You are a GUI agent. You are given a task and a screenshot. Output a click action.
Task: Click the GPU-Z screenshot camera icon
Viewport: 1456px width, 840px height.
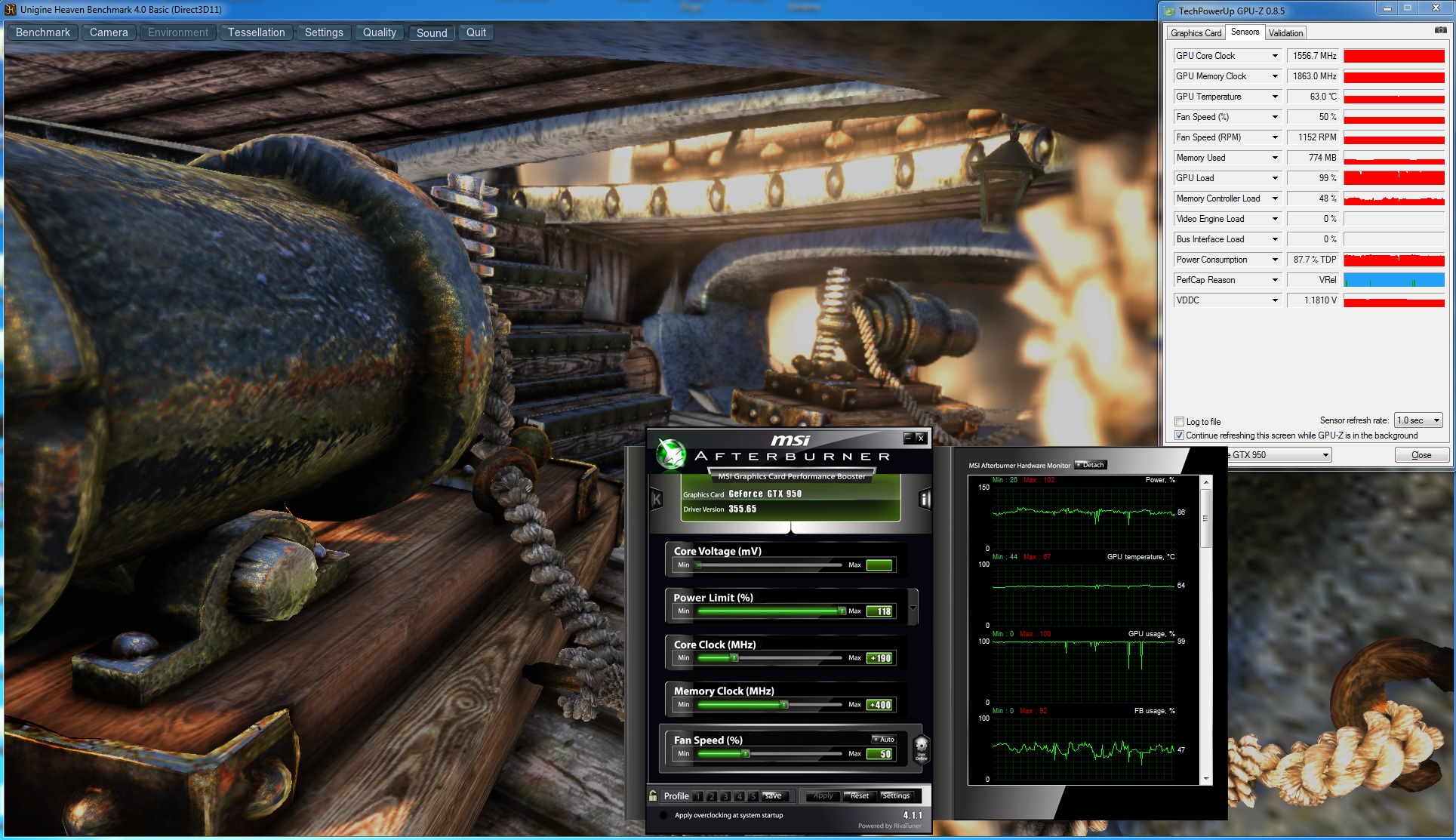pyautogui.click(x=1440, y=31)
